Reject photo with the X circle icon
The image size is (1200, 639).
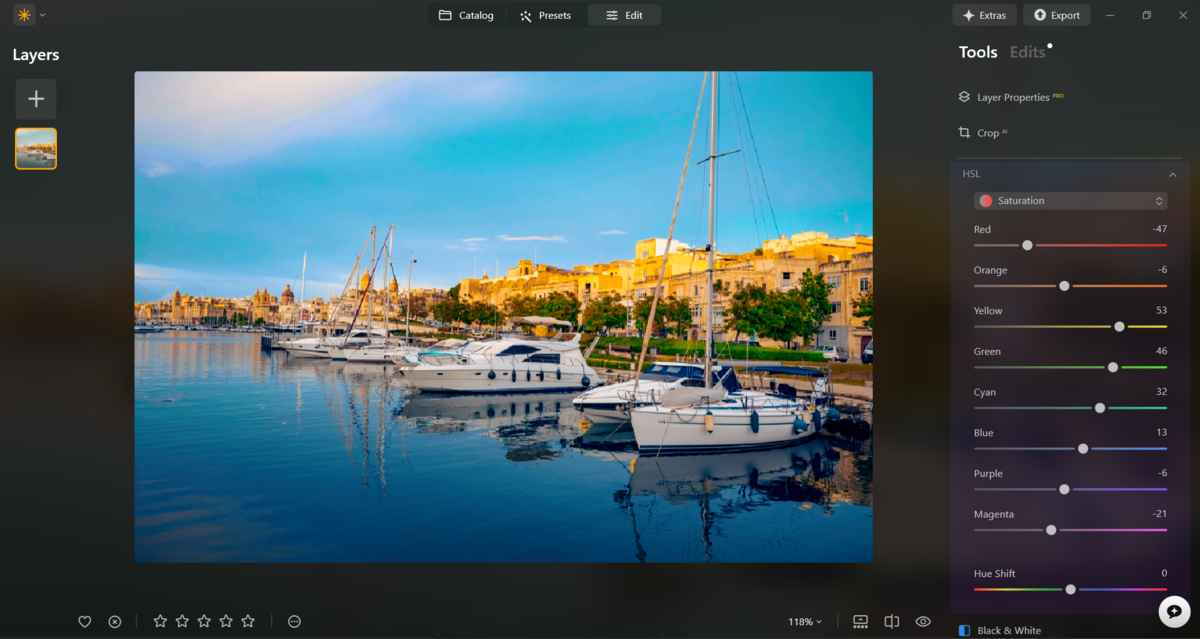coord(115,622)
